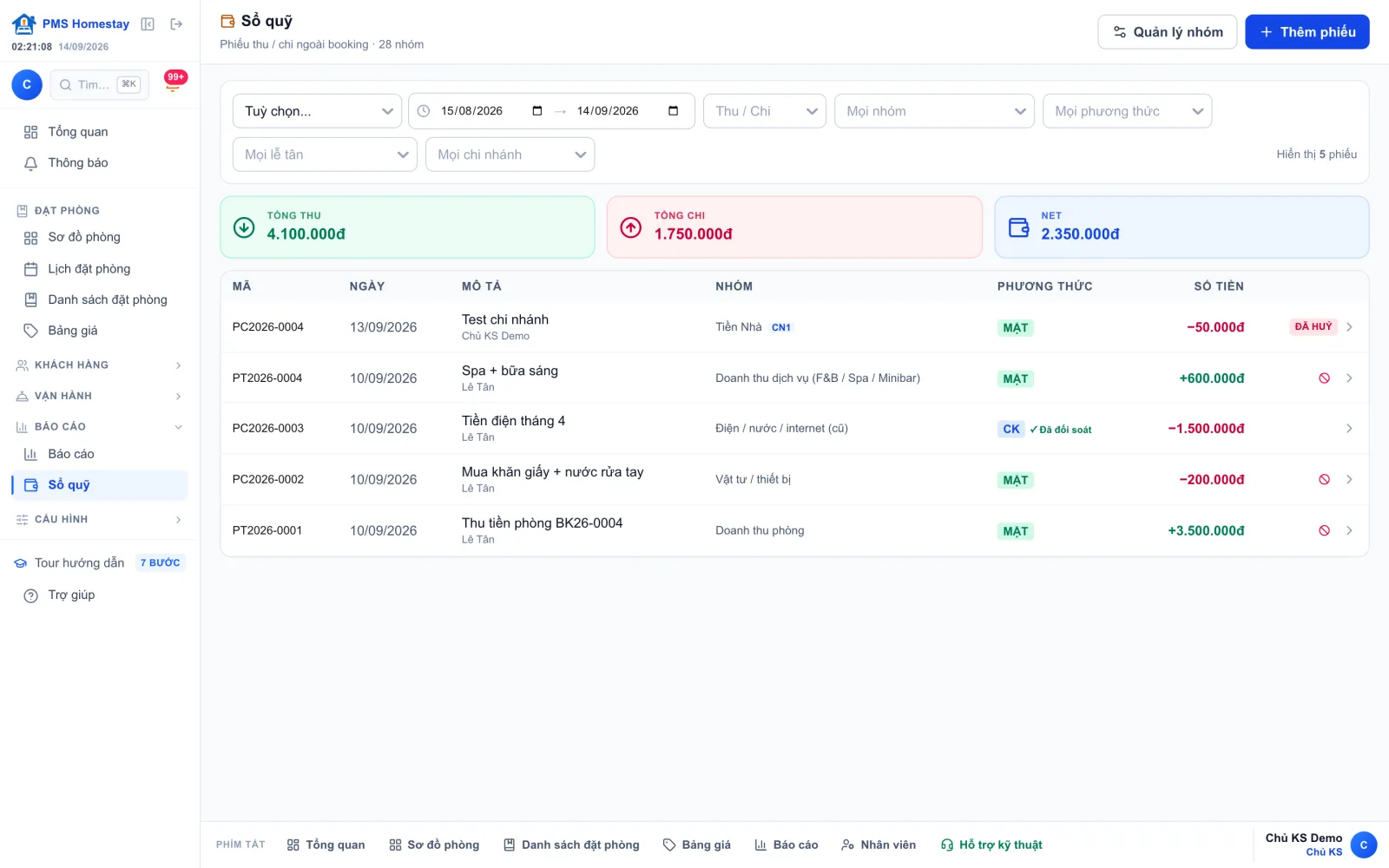This screenshot has width=1389, height=868.
Task: Open row details arrow for PC2026-0003
Action: point(1349,429)
